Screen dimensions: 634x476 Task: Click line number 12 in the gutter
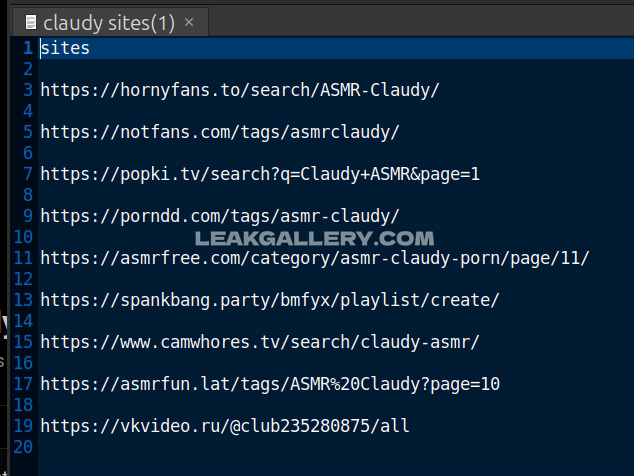(23, 279)
